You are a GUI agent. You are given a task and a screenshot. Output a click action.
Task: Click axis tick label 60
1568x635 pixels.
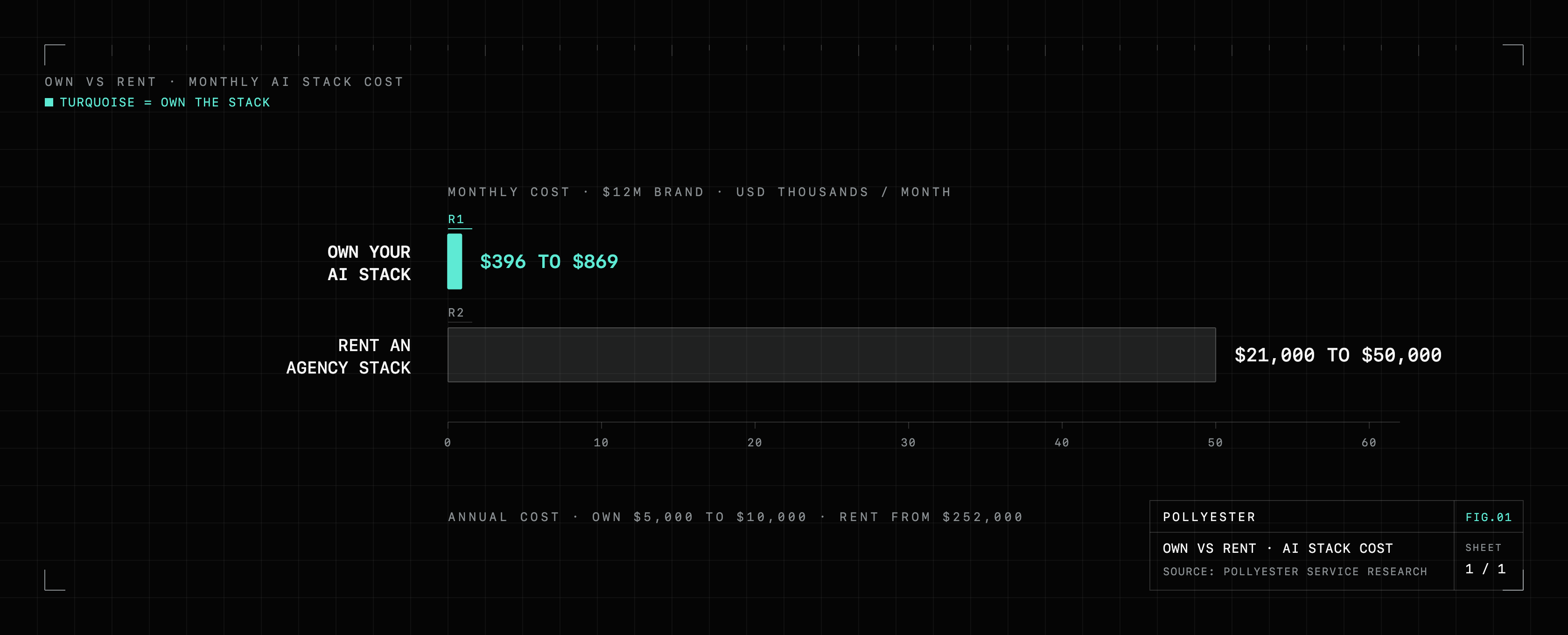coord(1369,443)
